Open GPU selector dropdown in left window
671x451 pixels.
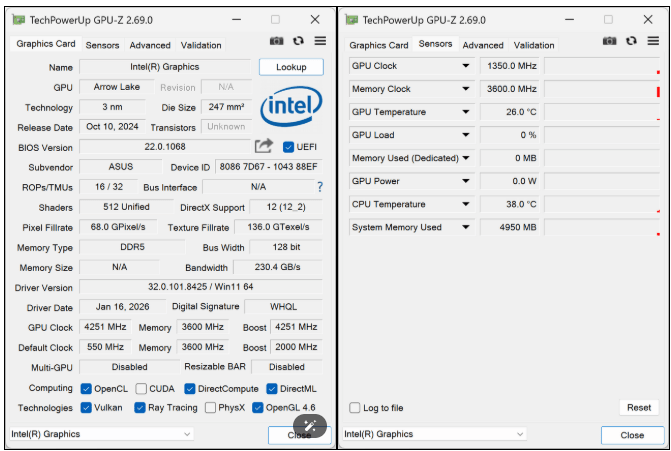101,434
